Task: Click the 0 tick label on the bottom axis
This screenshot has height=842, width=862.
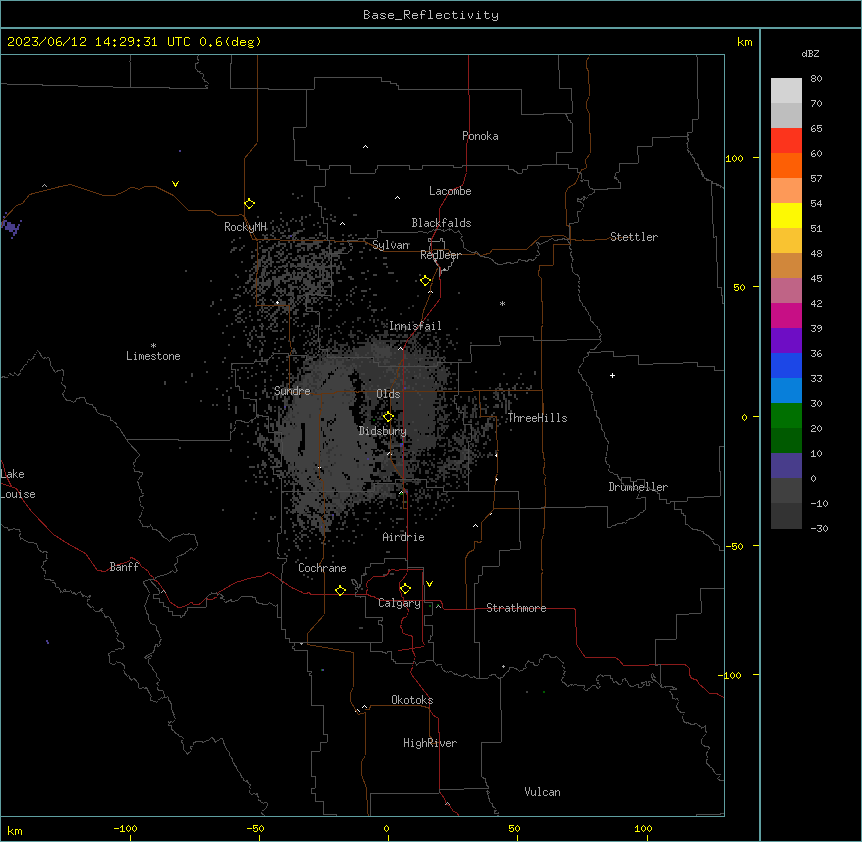Action: click(x=386, y=828)
